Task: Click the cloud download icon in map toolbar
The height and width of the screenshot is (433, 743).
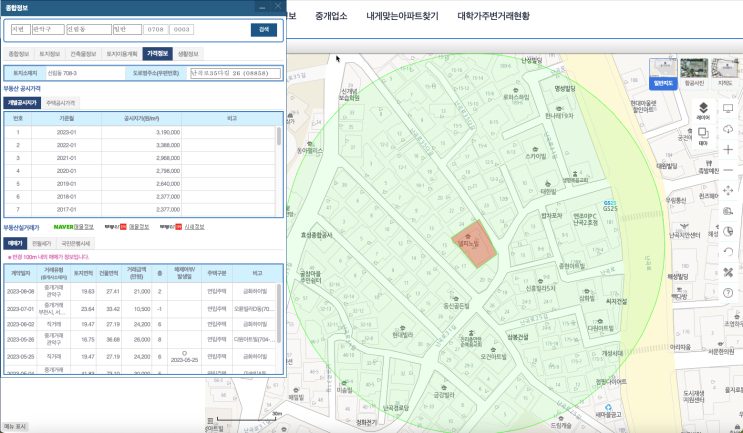Action: point(728,129)
